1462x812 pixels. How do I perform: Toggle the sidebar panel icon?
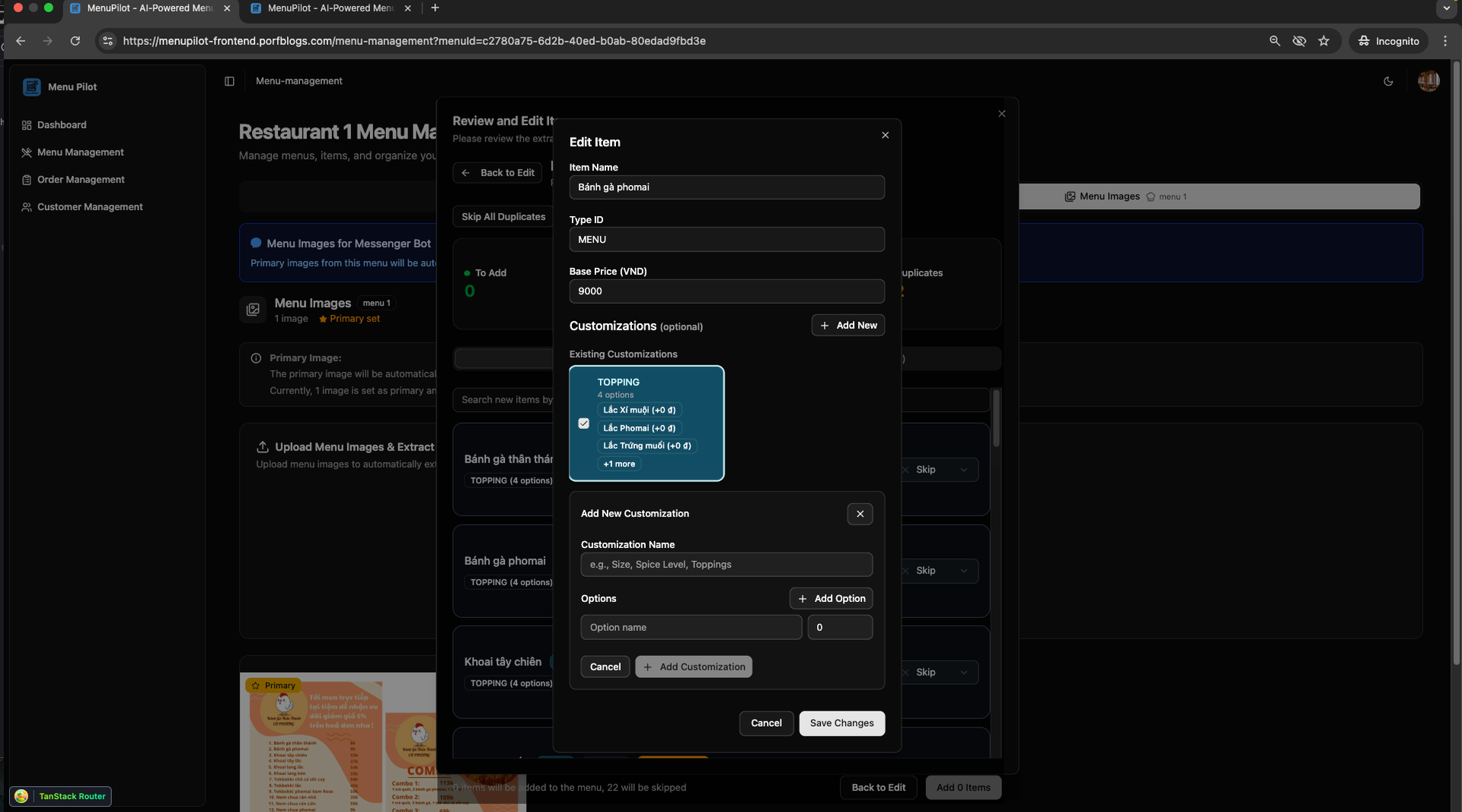pos(229,81)
